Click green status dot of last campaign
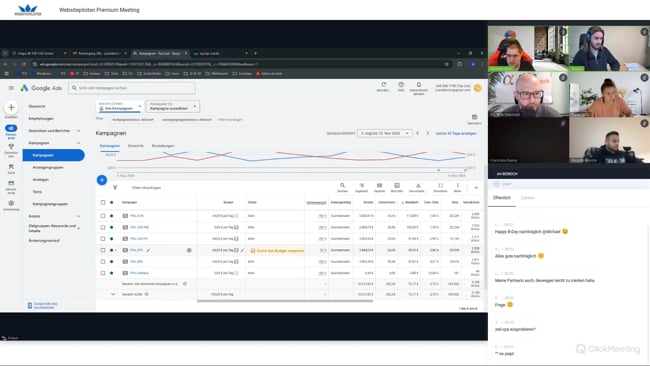This screenshot has width=650, height=366. 112,273
